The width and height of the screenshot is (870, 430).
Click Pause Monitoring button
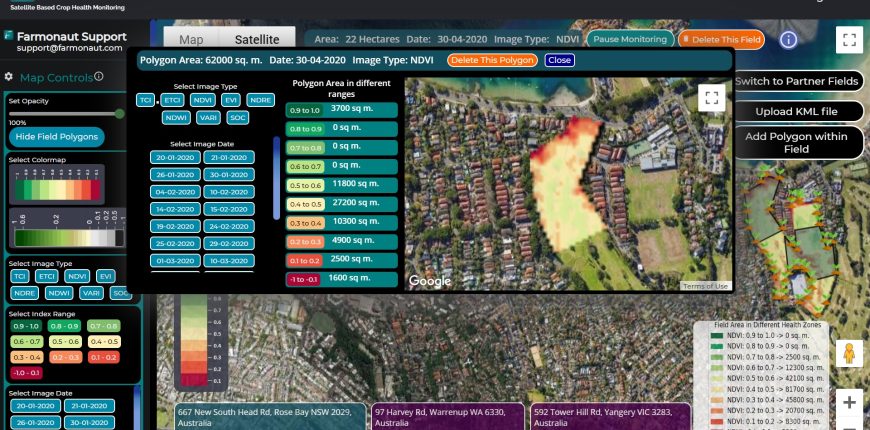630,39
